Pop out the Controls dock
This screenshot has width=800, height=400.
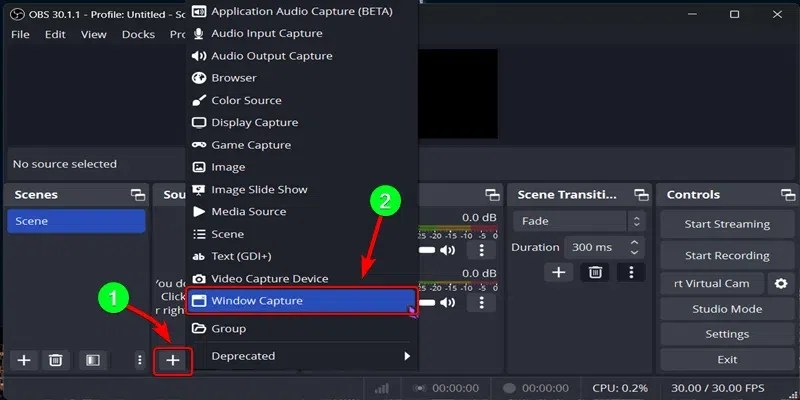point(788,194)
